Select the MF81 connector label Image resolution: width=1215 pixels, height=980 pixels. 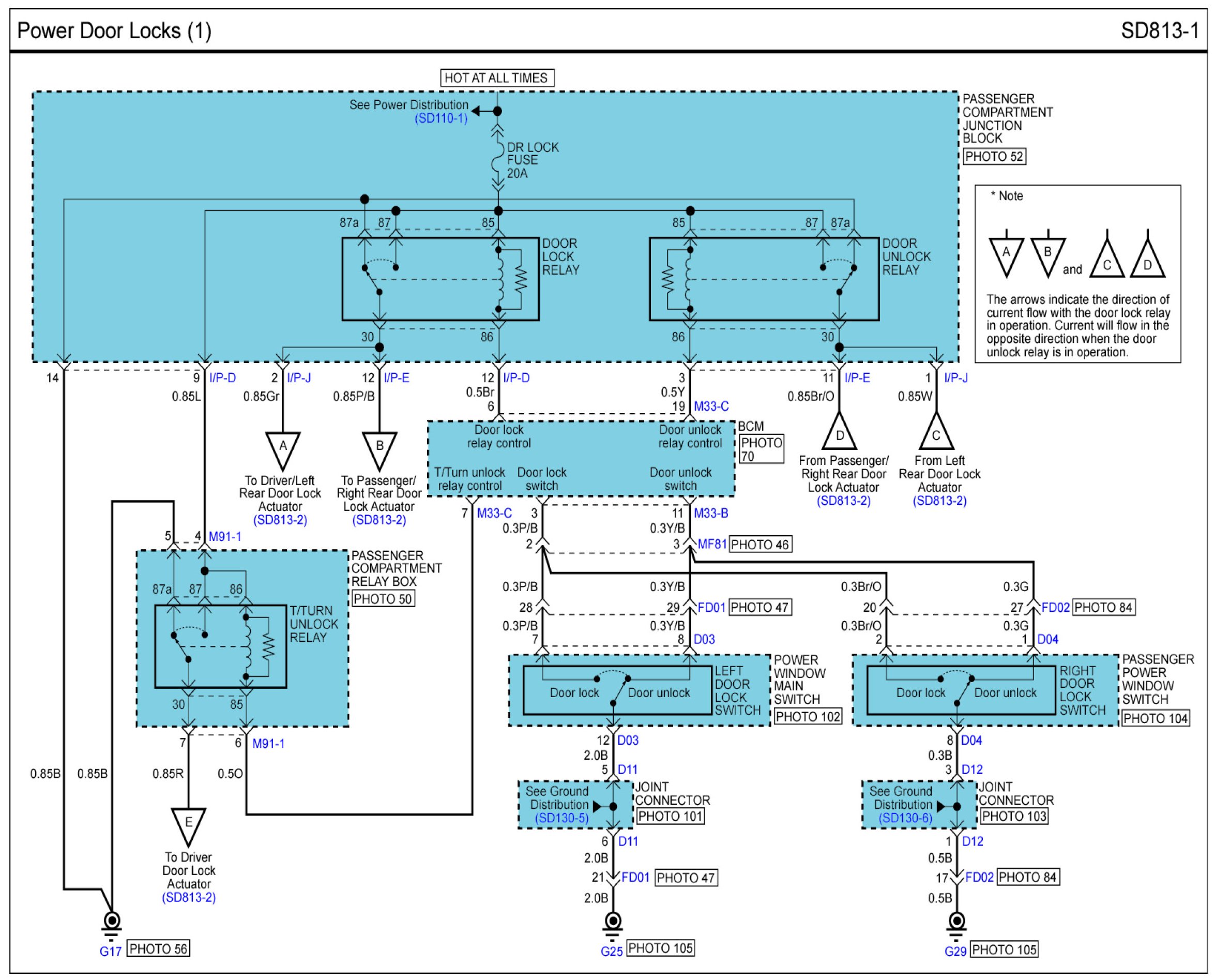coord(712,545)
